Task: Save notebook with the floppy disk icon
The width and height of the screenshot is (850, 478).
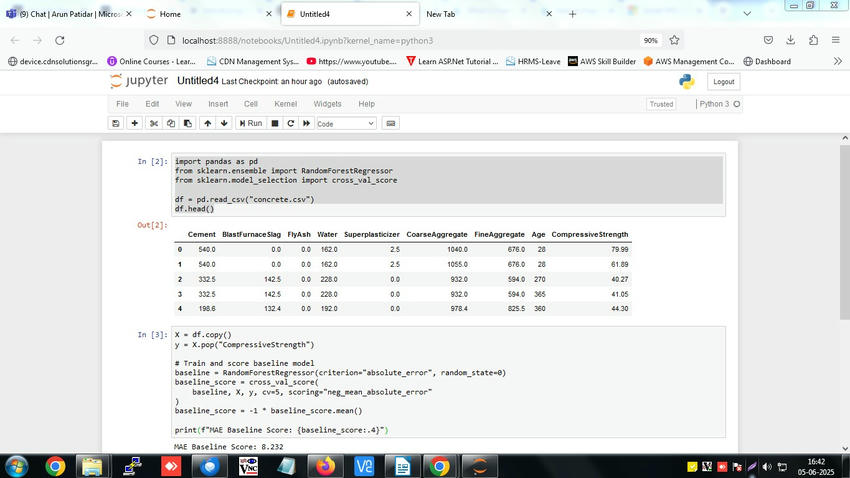Action: click(x=115, y=124)
